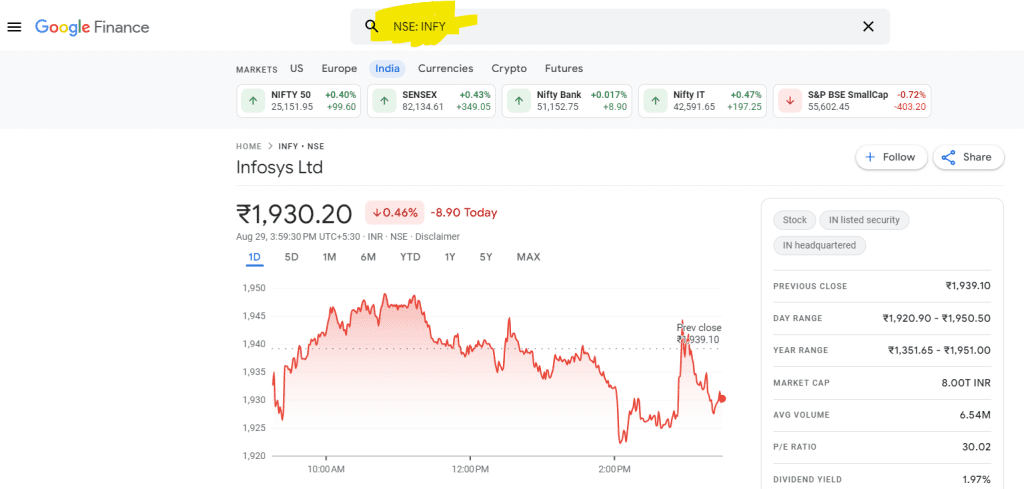Click the IN listed security tag
The image size is (1024, 489).
(x=864, y=220)
